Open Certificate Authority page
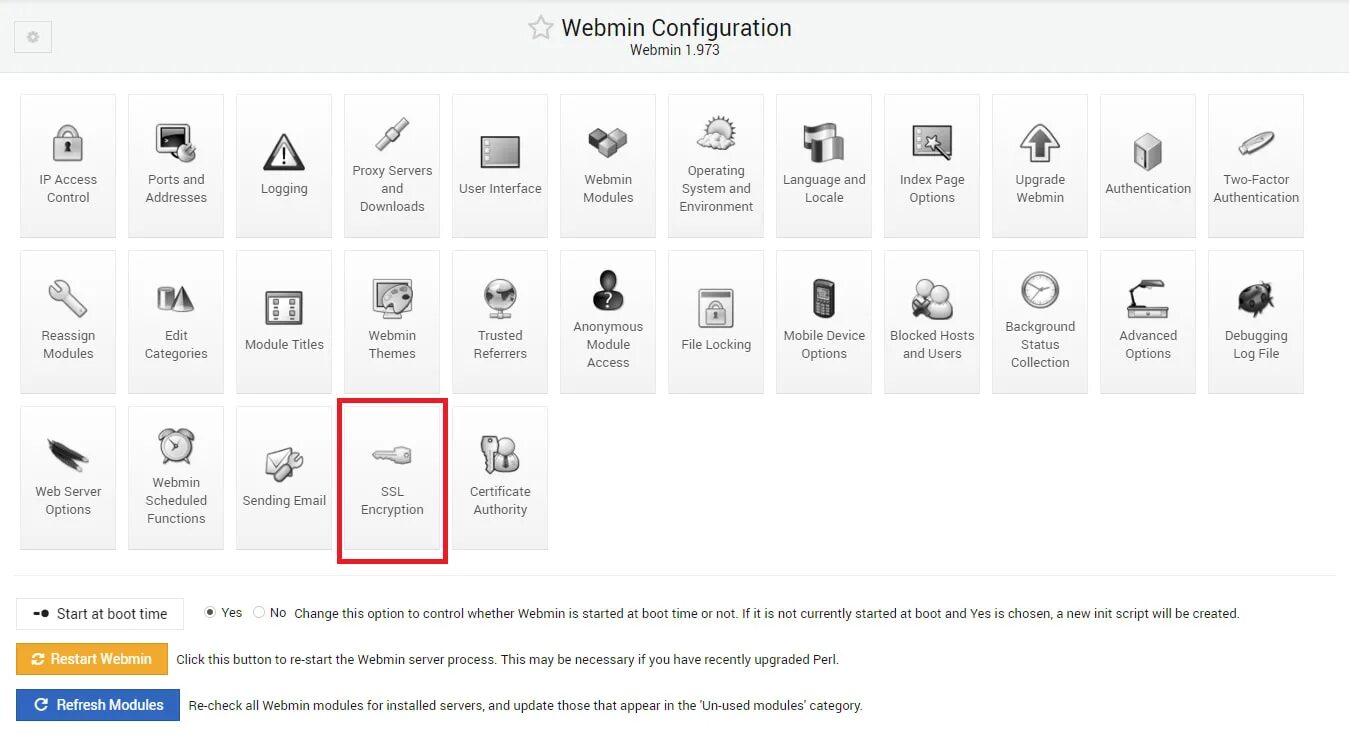The height and width of the screenshot is (741, 1349). [500, 478]
